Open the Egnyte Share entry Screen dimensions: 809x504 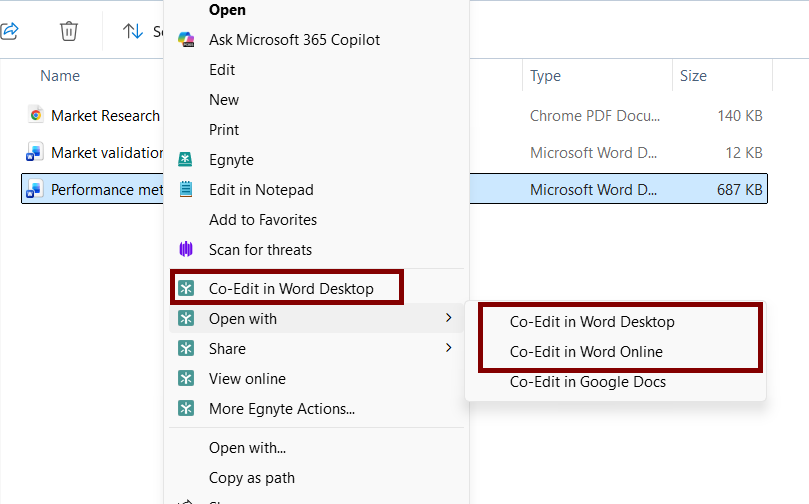(x=227, y=349)
